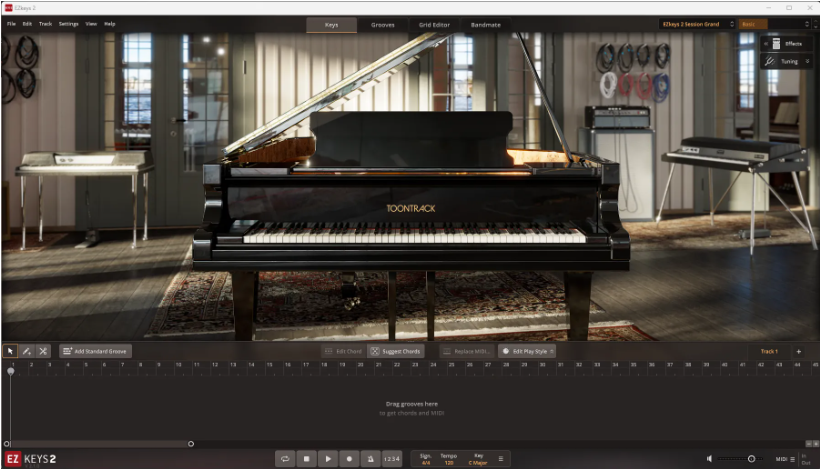Open the View menu

point(91,24)
